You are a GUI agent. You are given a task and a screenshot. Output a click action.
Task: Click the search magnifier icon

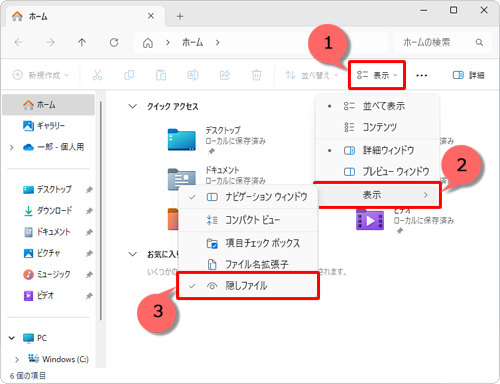tap(479, 42)
